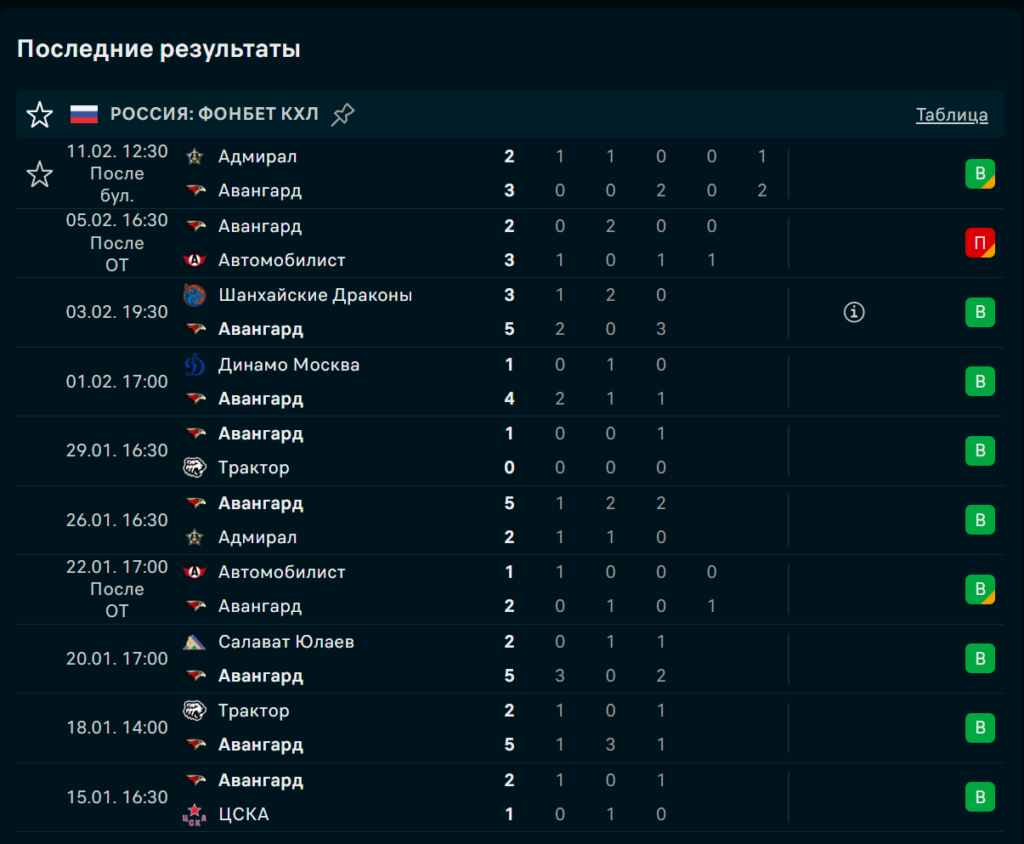Select the Динамо Москва team name

tap(289, 365)
